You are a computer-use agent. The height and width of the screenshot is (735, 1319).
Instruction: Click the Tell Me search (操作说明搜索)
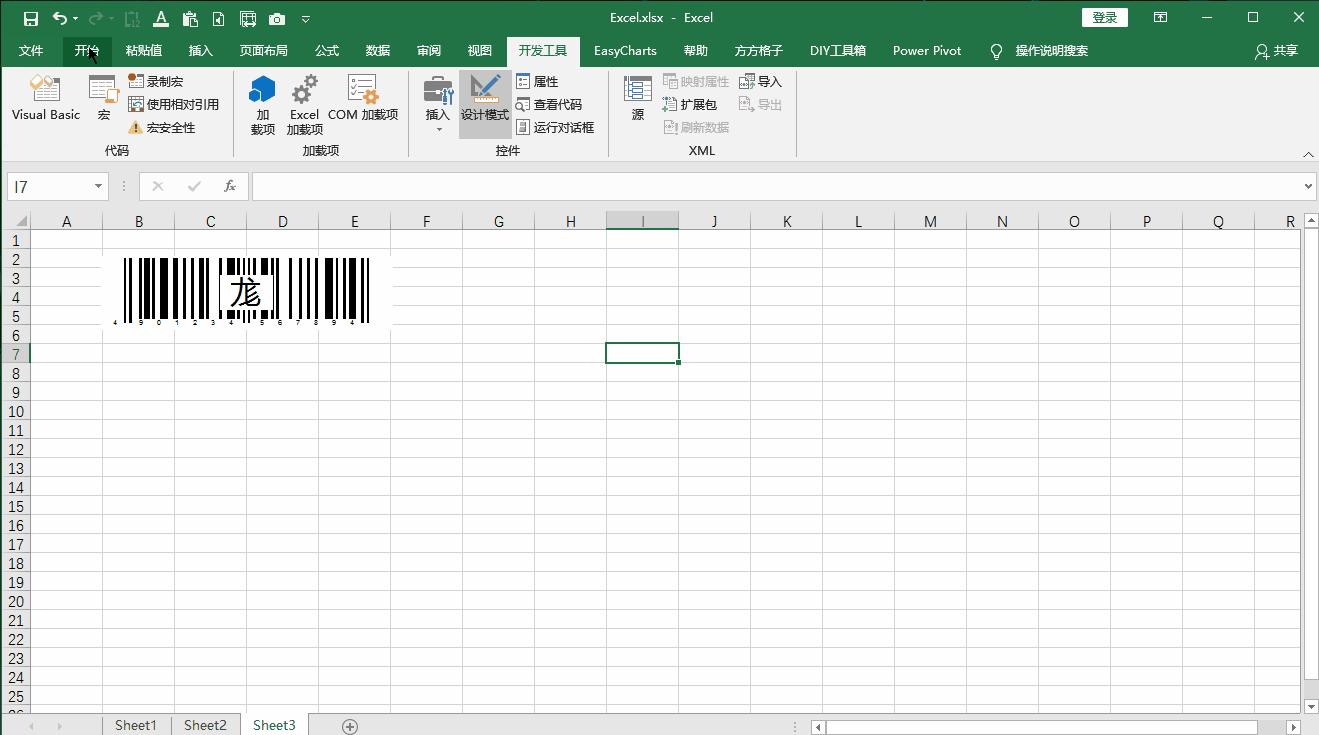[x=1040, y=51]
